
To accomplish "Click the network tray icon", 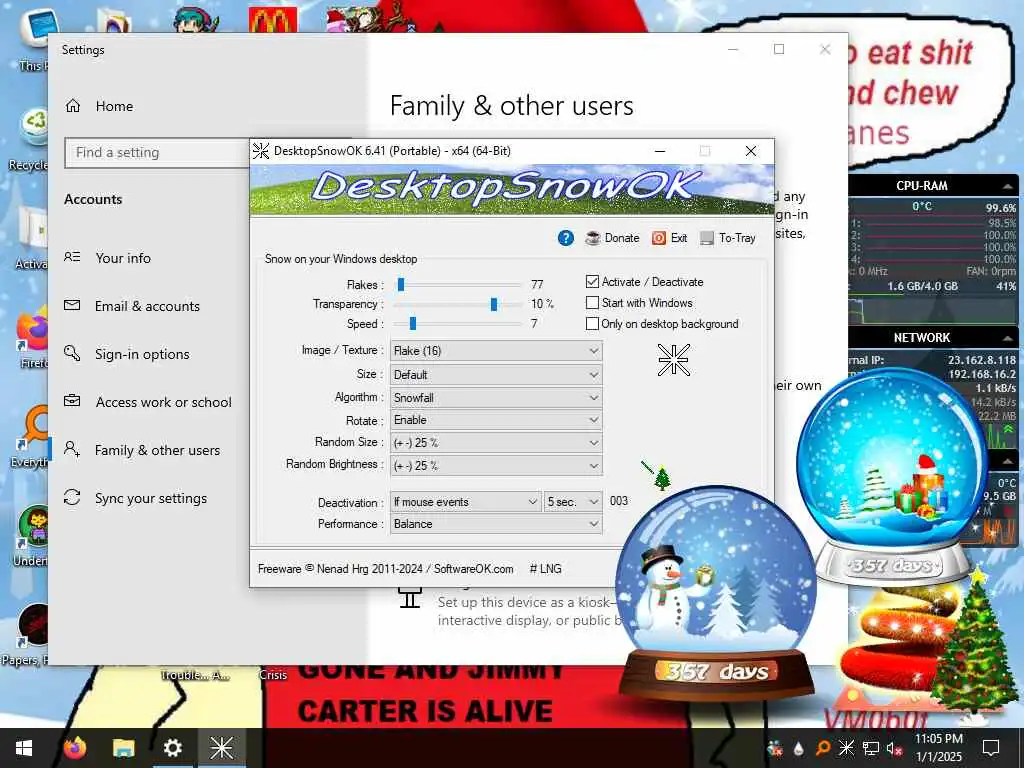I will click(871, 748).
